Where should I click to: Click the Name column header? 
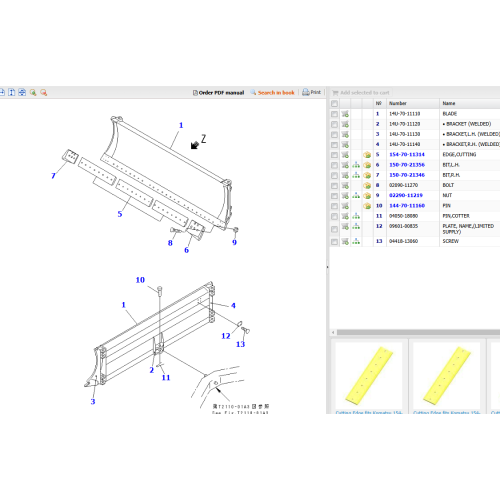pyautogui.click(x=470, y=103)
